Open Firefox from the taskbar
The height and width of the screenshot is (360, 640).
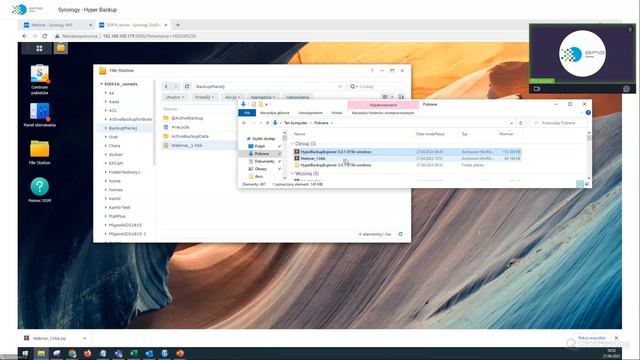87,353
